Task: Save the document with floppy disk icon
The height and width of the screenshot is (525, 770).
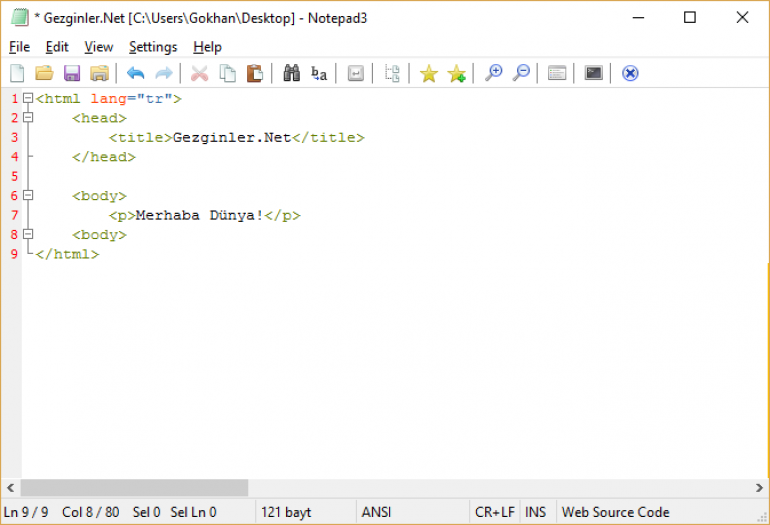Action: (72, 73)
